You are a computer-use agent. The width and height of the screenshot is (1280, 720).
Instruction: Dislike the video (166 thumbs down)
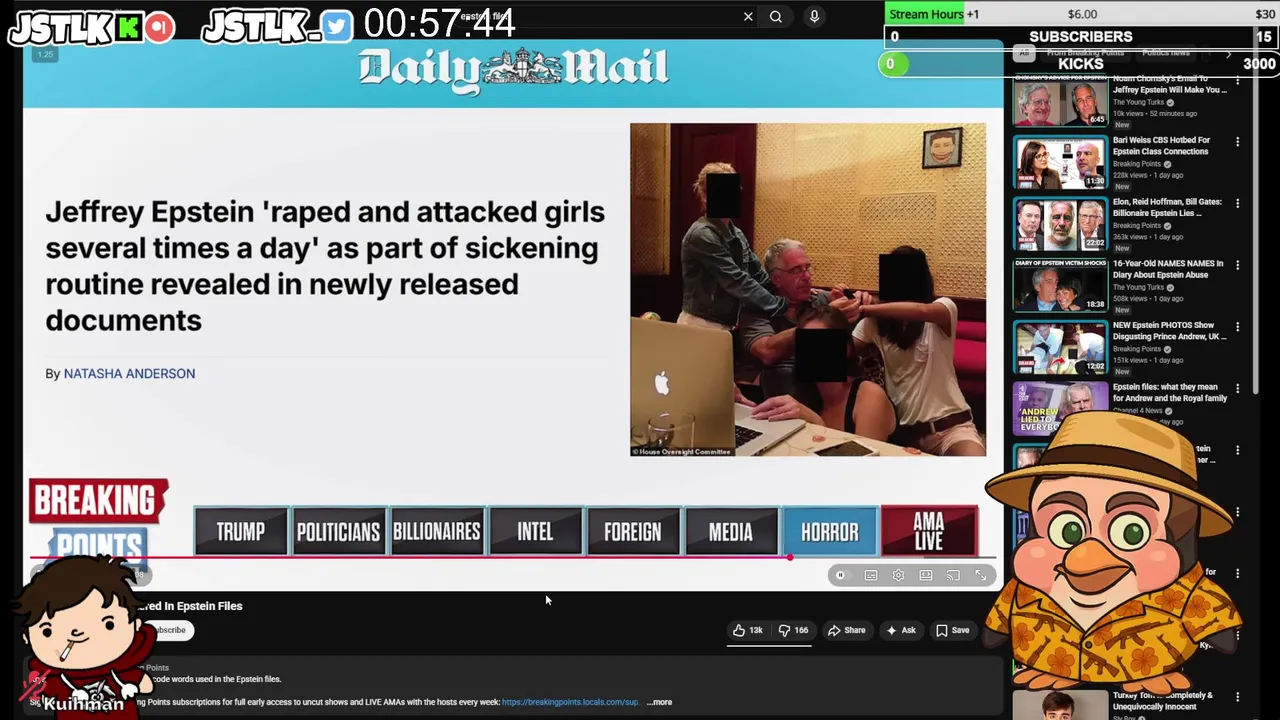[x=793, y=630]
